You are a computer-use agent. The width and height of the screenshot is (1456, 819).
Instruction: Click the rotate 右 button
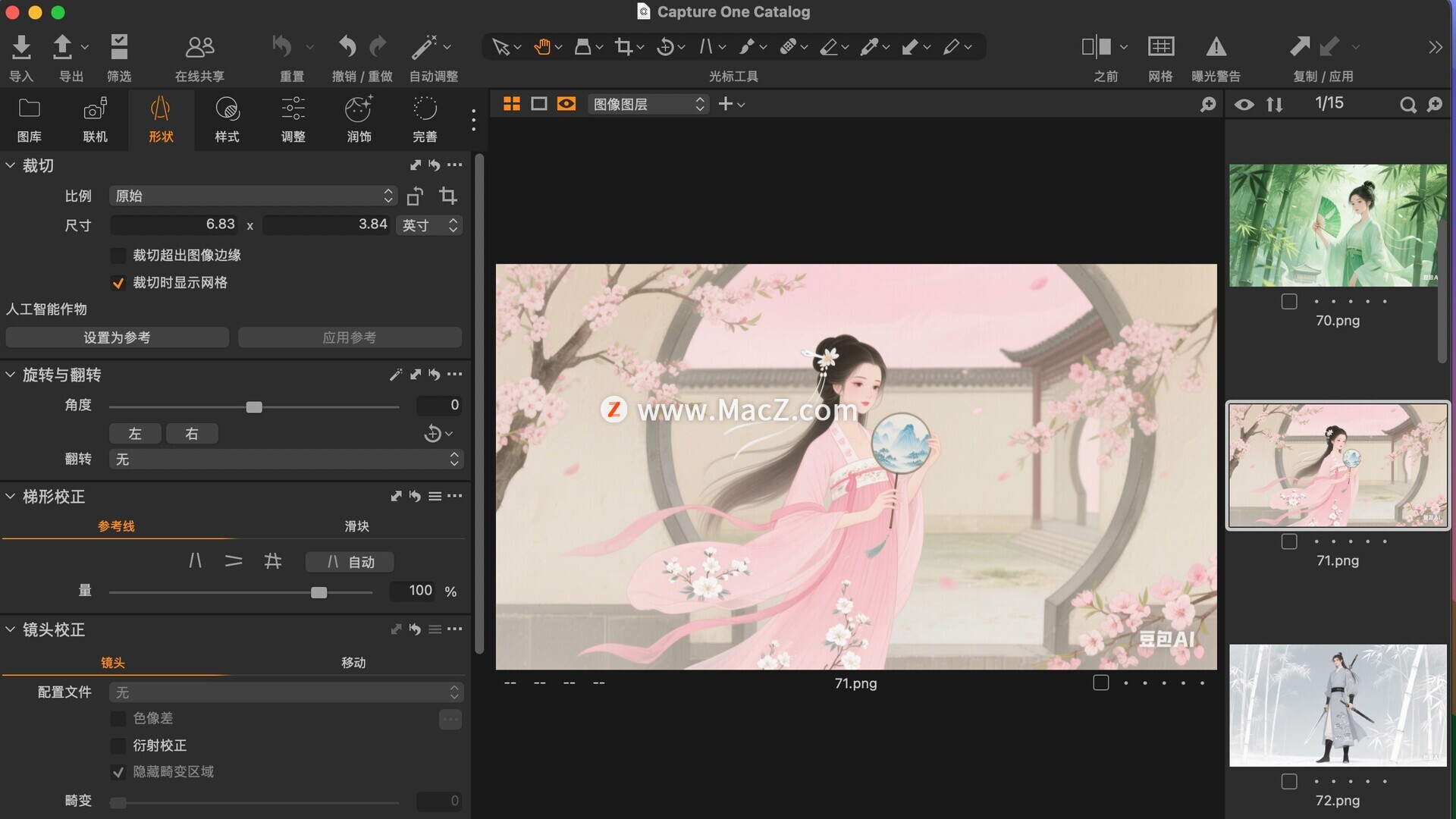pyautogui.click(x=192, y=434)
